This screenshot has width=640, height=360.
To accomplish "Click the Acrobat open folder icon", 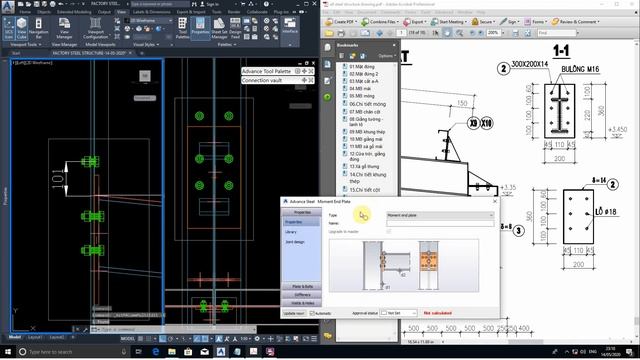I will pos(329,33).
